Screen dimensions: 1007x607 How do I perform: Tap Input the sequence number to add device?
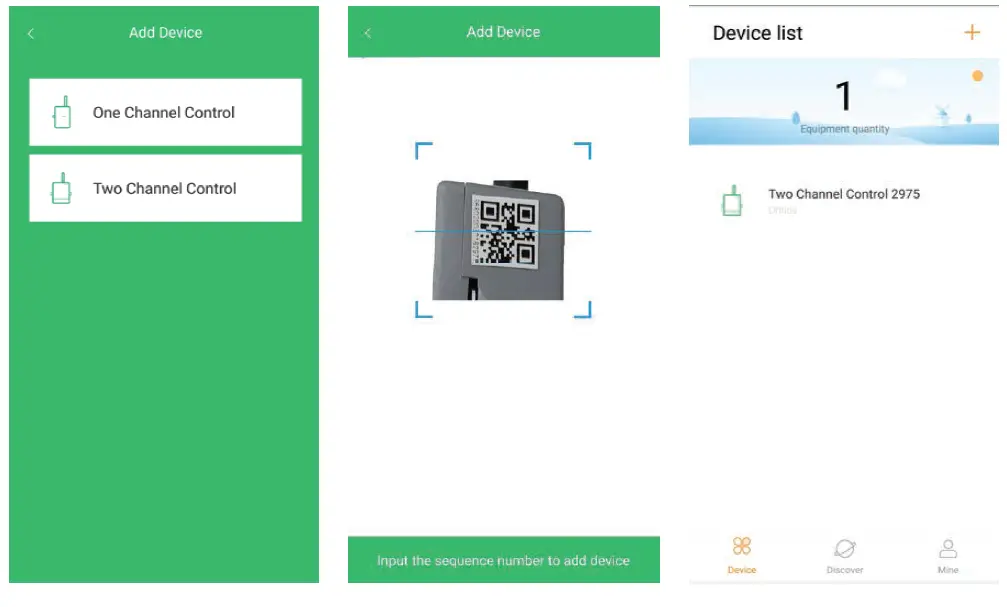point(503,560)
